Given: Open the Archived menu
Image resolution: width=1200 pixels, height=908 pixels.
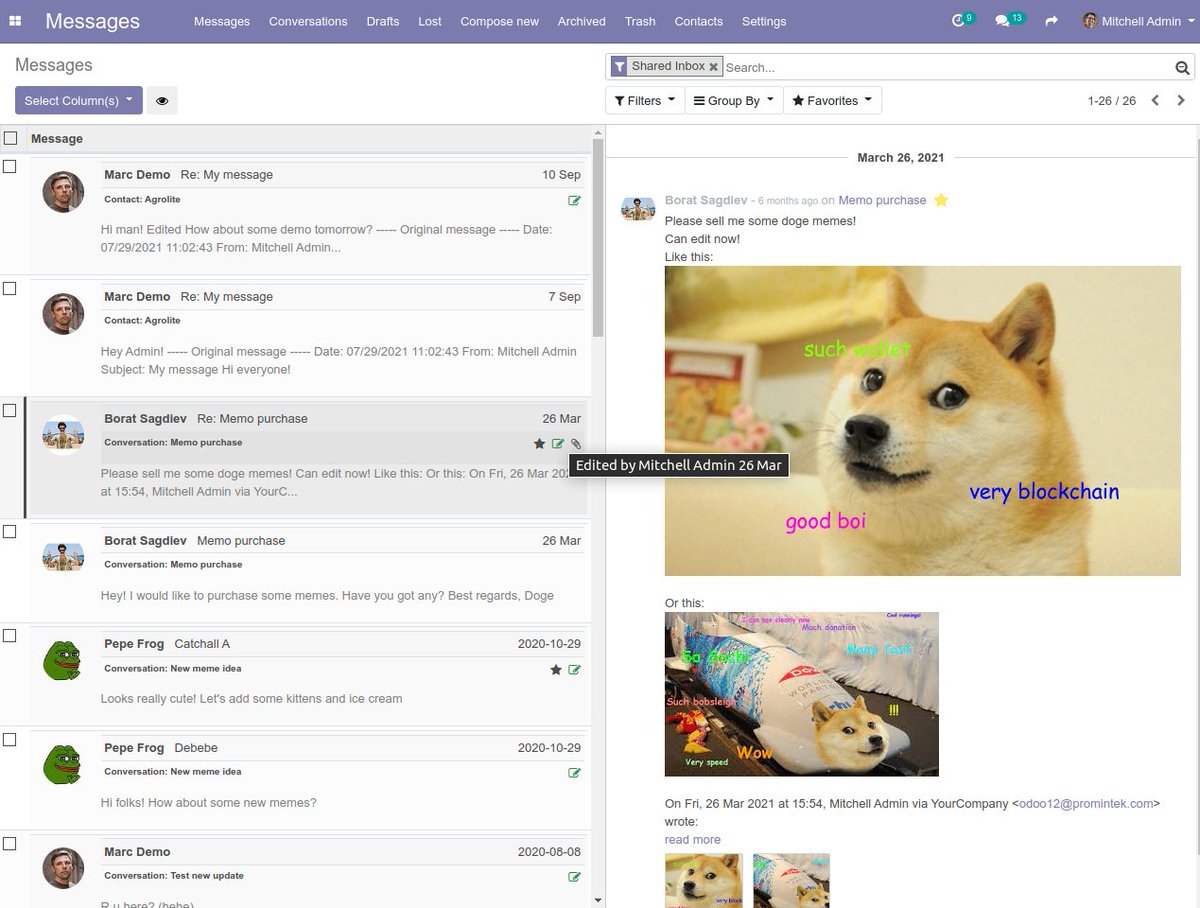Looking at the screenshot, I should (581, 21).
